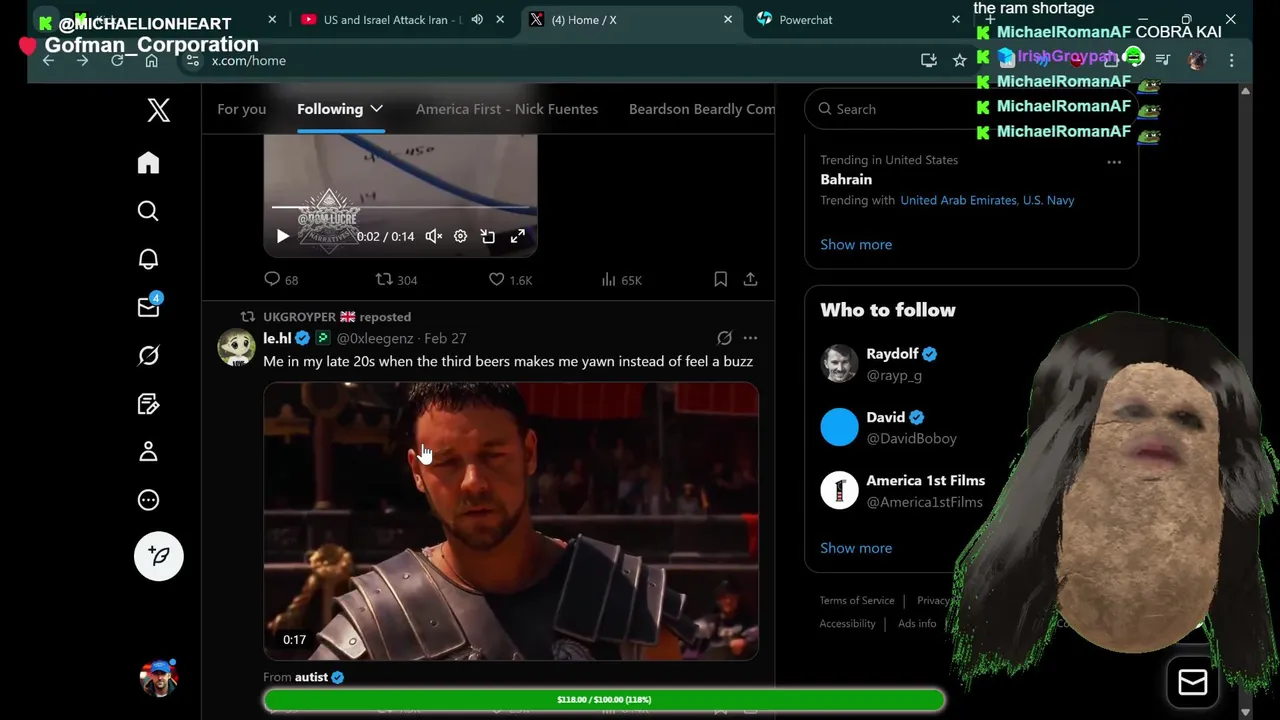Image resolution: width=1280 pixels, height=720 pixels.
Task: Open the UKGROYPER reposted link
Action: (337, 317)
